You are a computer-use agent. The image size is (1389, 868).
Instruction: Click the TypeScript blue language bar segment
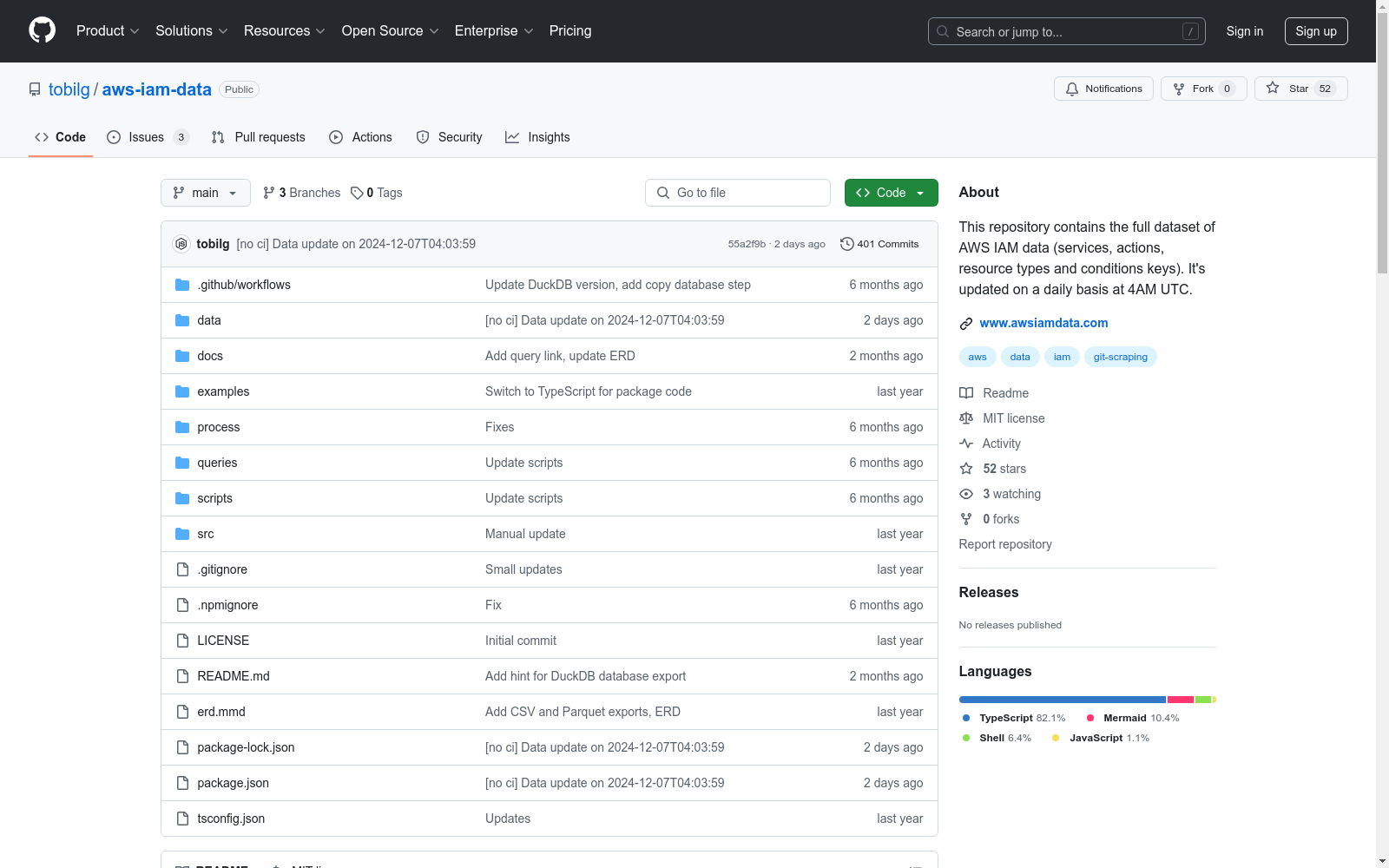click(x=1063, y=700)
